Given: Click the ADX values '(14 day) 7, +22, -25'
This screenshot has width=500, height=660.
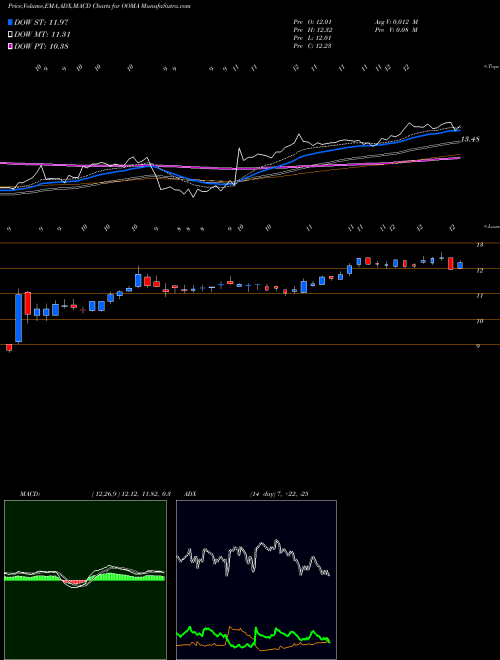Looking at the screenshot, I should click(x=279, y=494).
